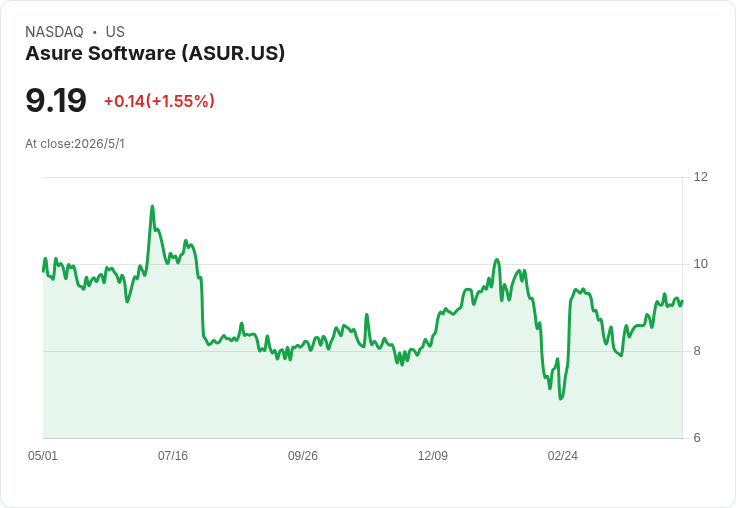Click the NASDAQ exchange label

(54, 32)
